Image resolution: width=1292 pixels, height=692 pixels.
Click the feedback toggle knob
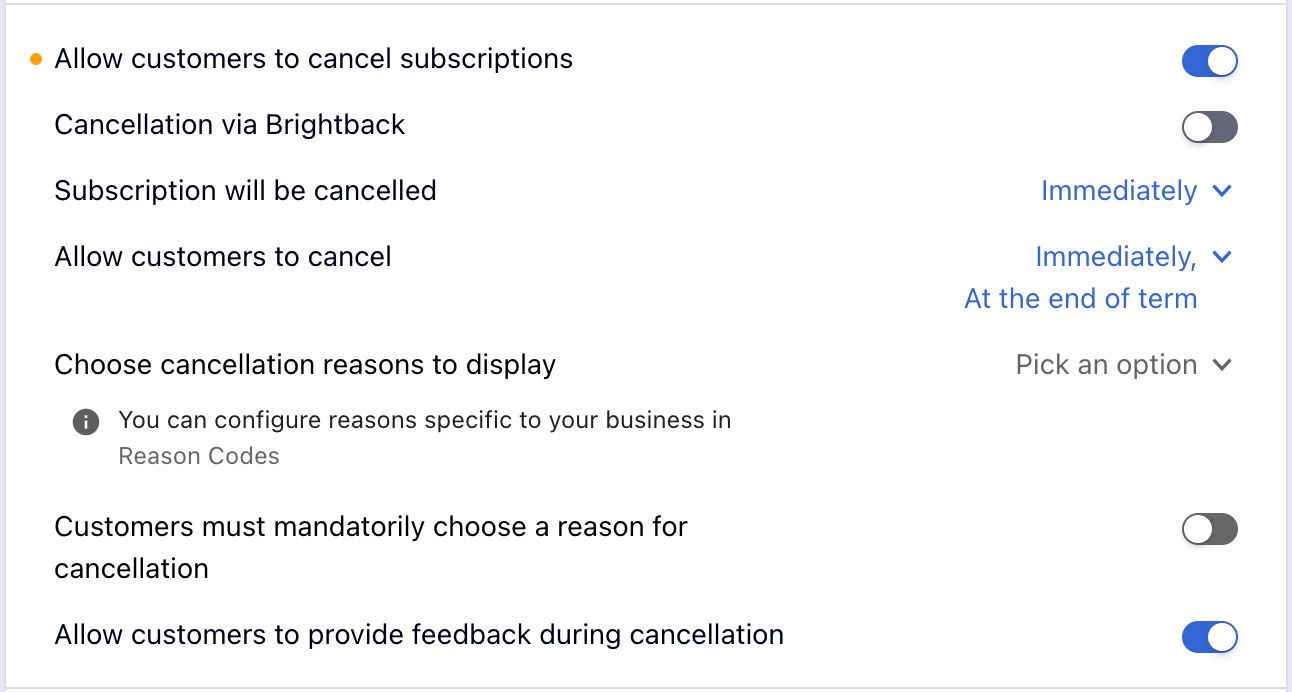click(x=1220, y=637)
